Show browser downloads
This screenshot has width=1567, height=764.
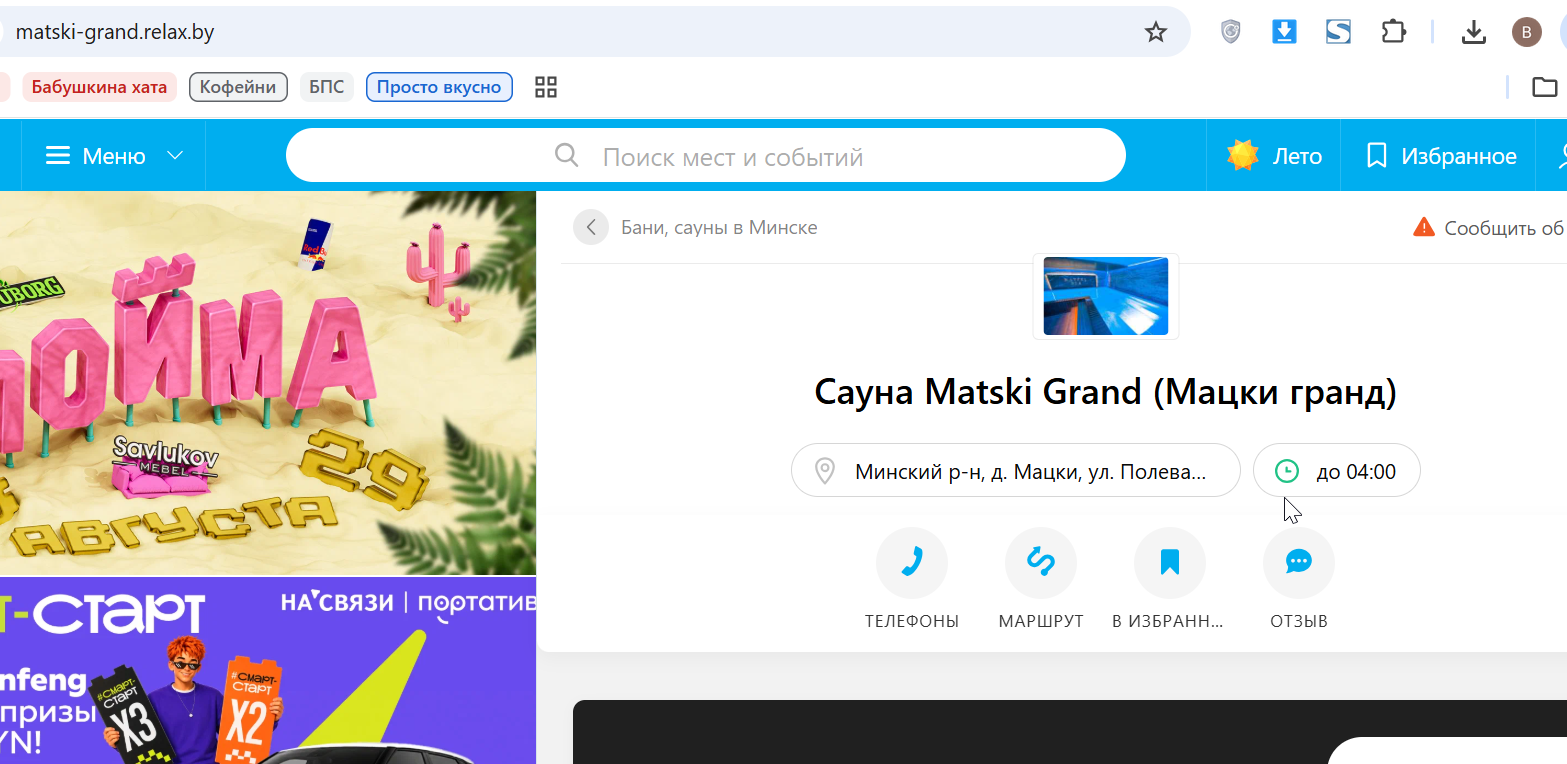point(1473,32)
